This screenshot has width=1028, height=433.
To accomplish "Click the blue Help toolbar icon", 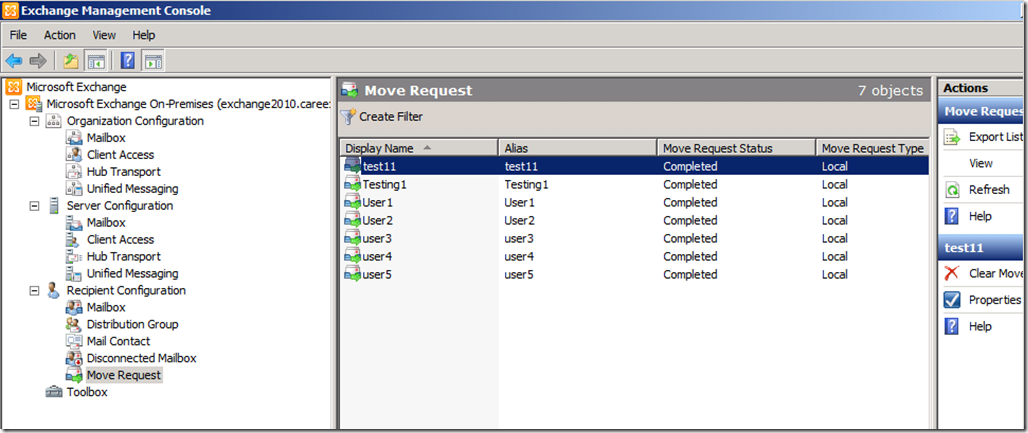I will 128,61.
